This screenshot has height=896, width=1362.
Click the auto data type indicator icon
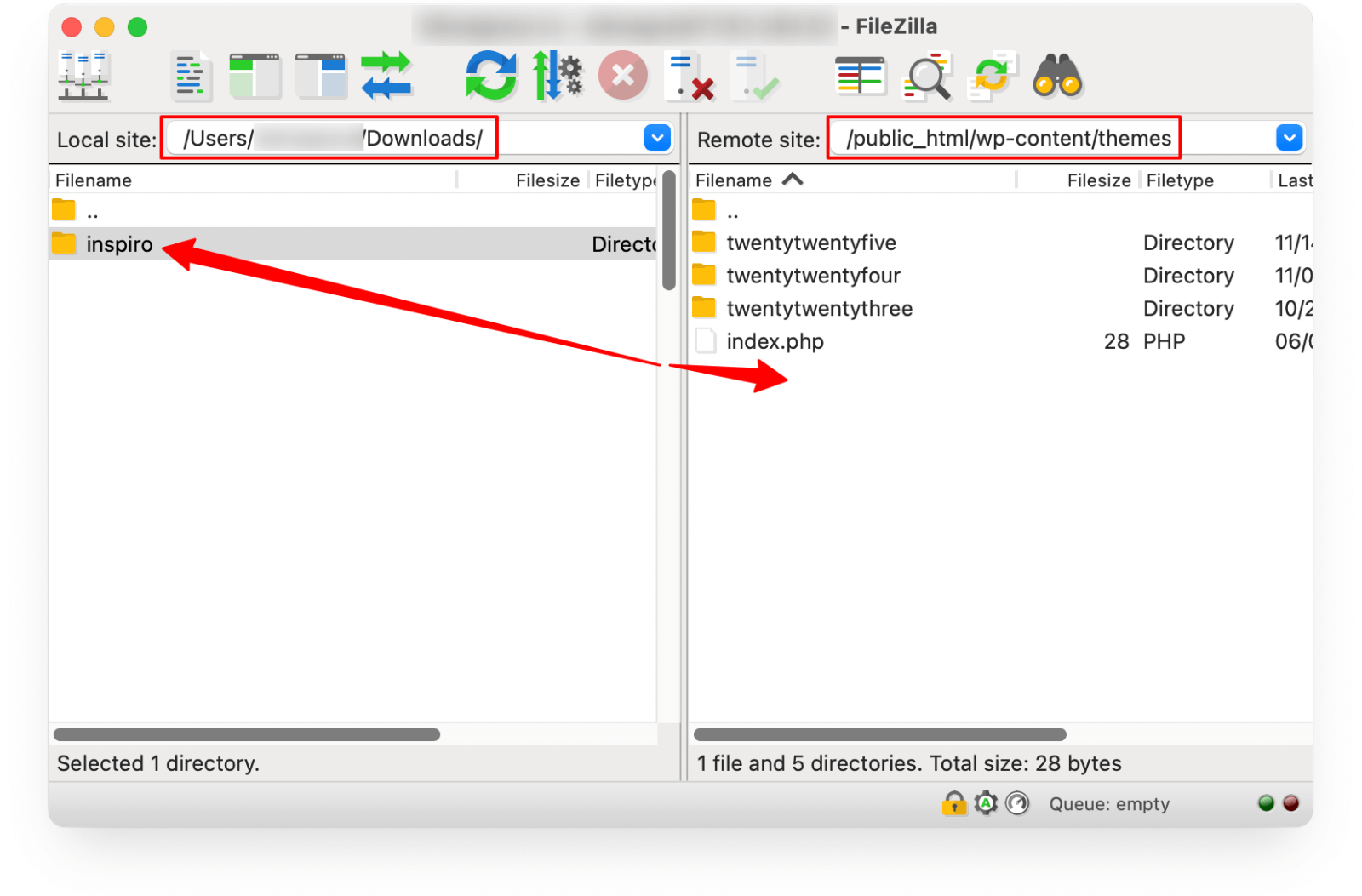[x=986, y=802]
